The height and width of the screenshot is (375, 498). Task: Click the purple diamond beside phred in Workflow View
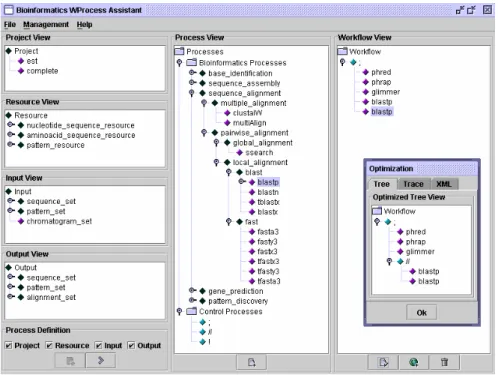tap(366, 72)
